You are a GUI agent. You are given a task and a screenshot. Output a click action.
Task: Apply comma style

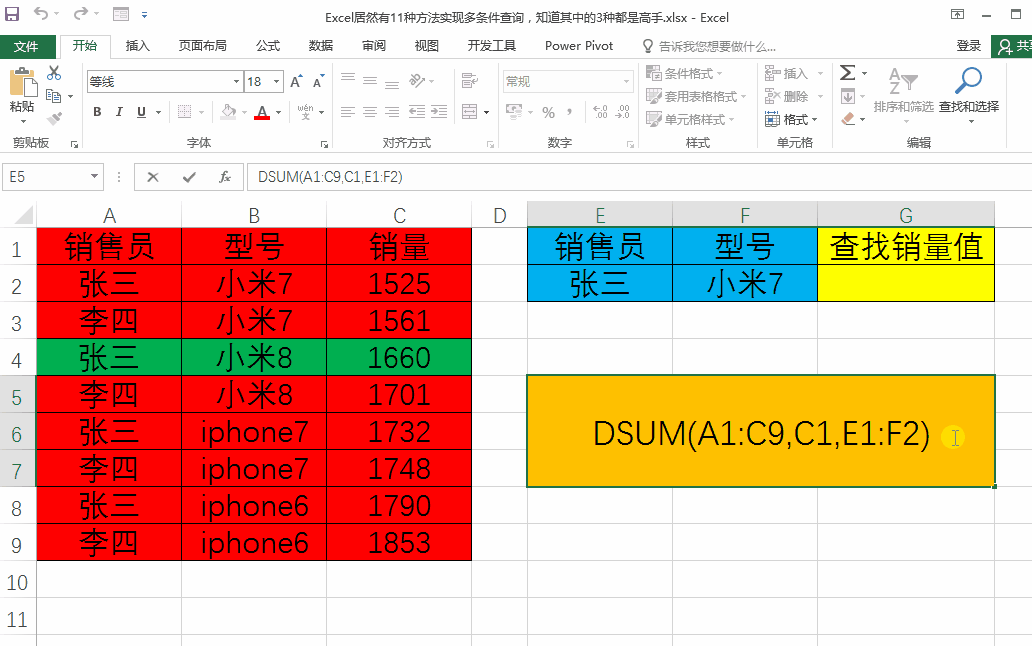(569, 112)
